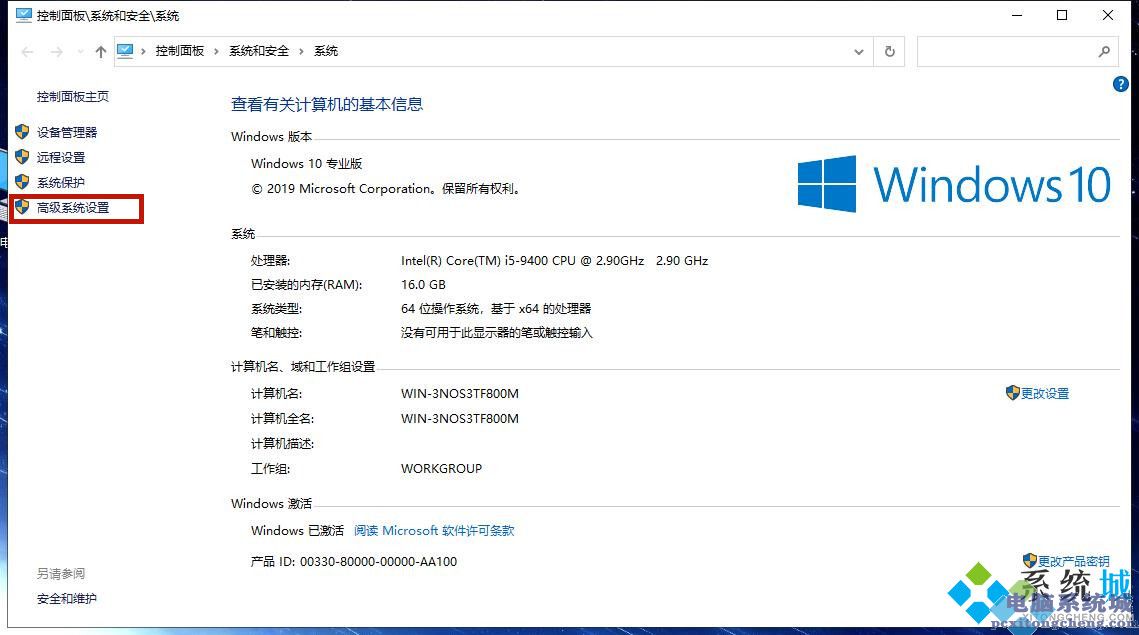1139x635 pixels.
Task: Click shield icon next to 设备管理器
Action: click(x=22, y=132)
